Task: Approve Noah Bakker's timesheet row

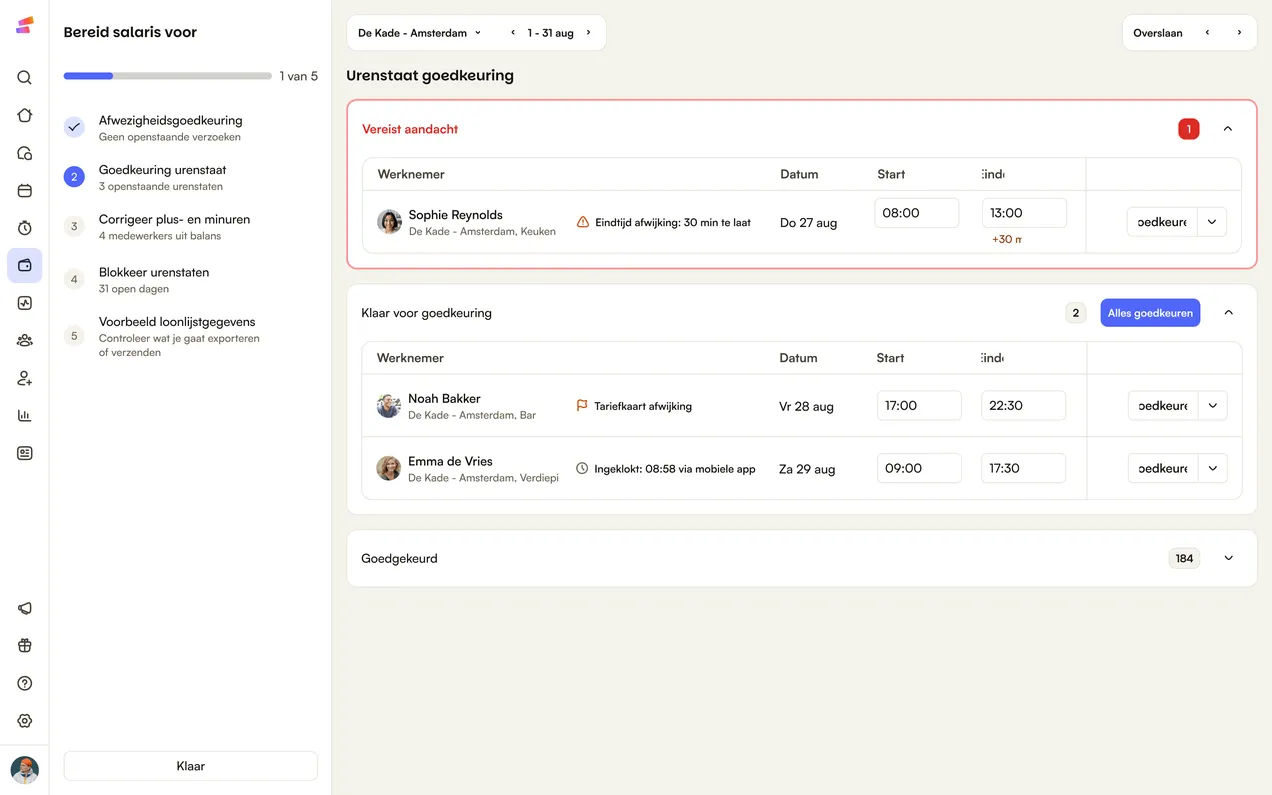Action: [x=1163, y=406]
